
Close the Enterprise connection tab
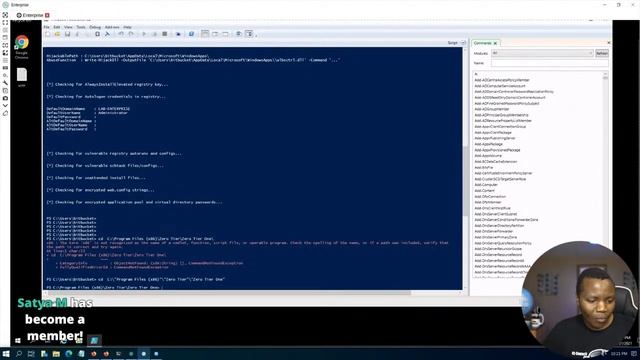(x=47, y=15)
